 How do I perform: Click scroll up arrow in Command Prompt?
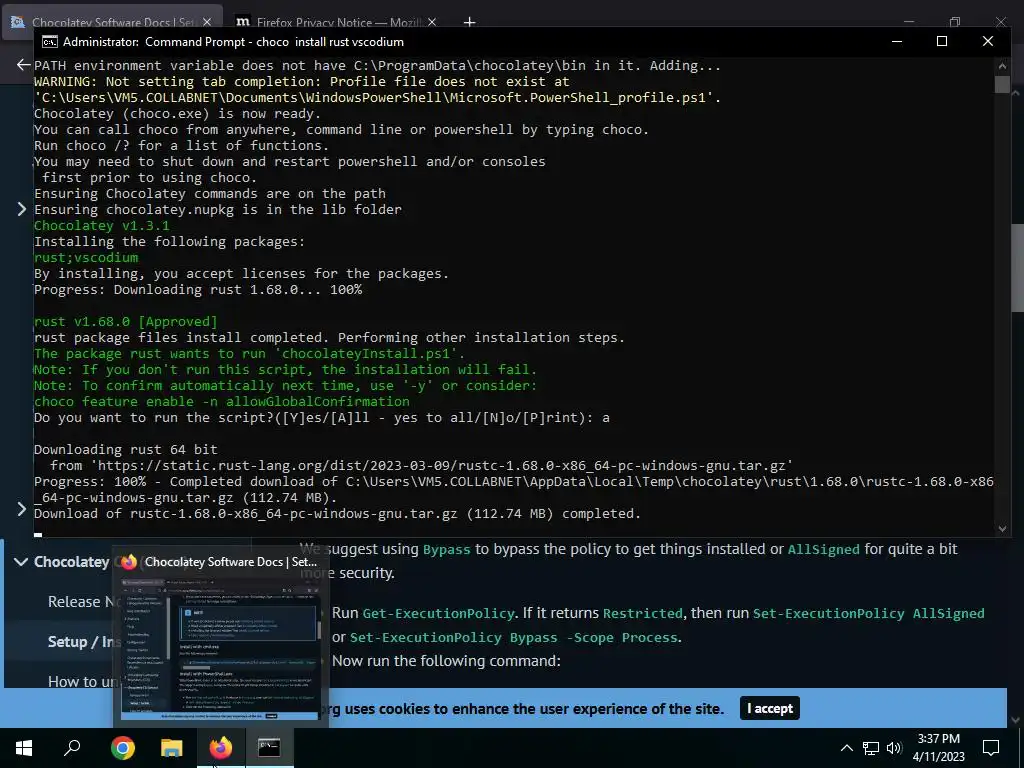(1002, 65)
